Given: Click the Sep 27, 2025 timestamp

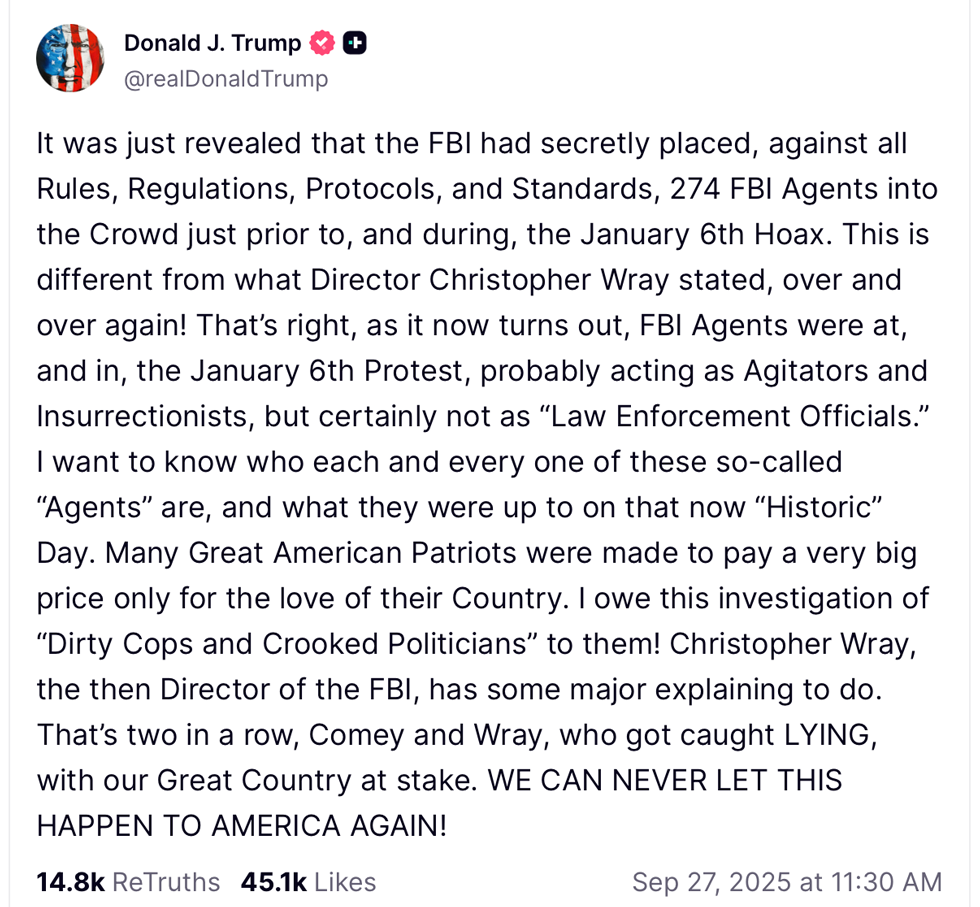Looking at the screenshot, I should [786, 881].
